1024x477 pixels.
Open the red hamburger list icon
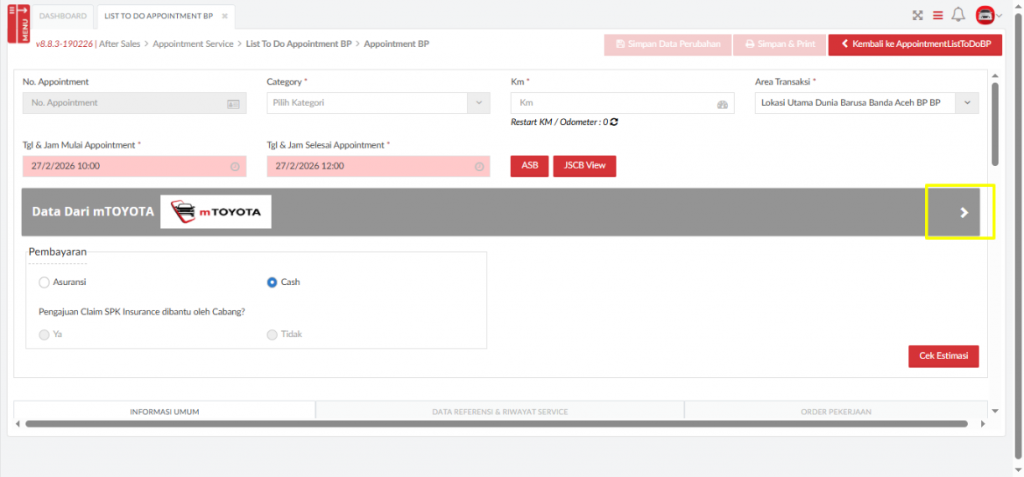(938, 15)
